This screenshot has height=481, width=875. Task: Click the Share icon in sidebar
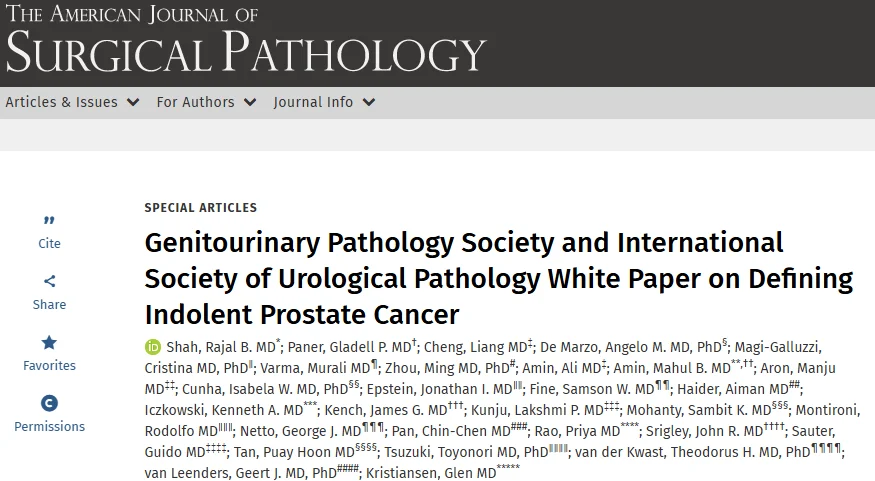point(49,282)
